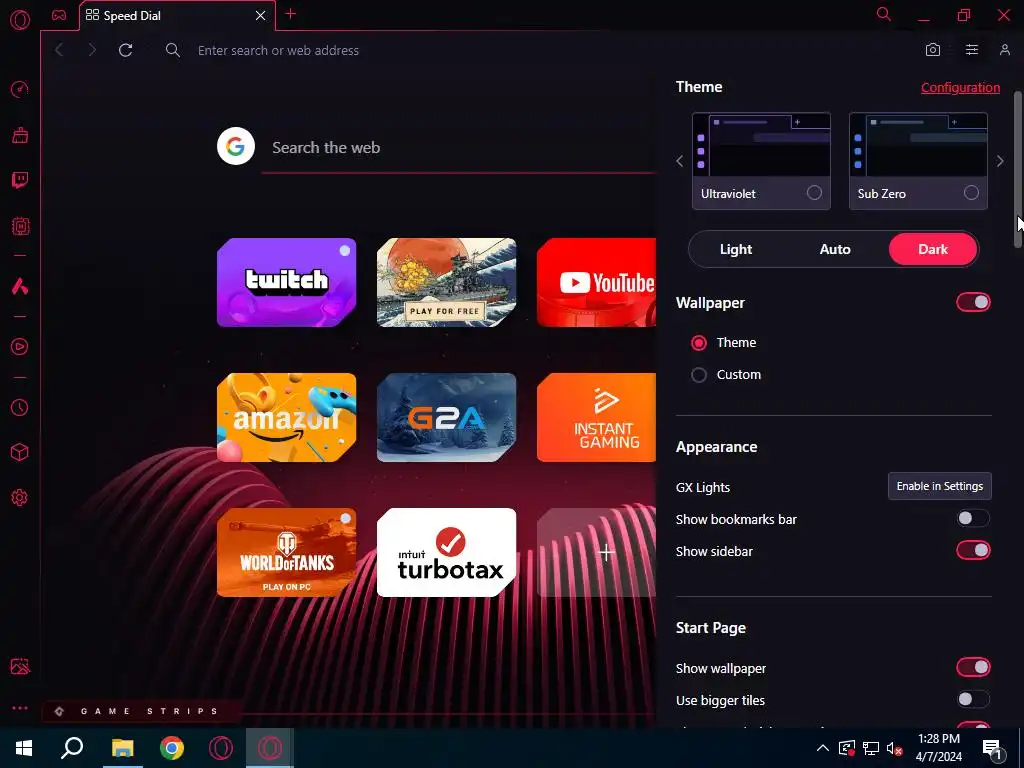Viewport: 1024px width, 768px height.
Task: Click the Search the web box
Action: pos(458,148)
